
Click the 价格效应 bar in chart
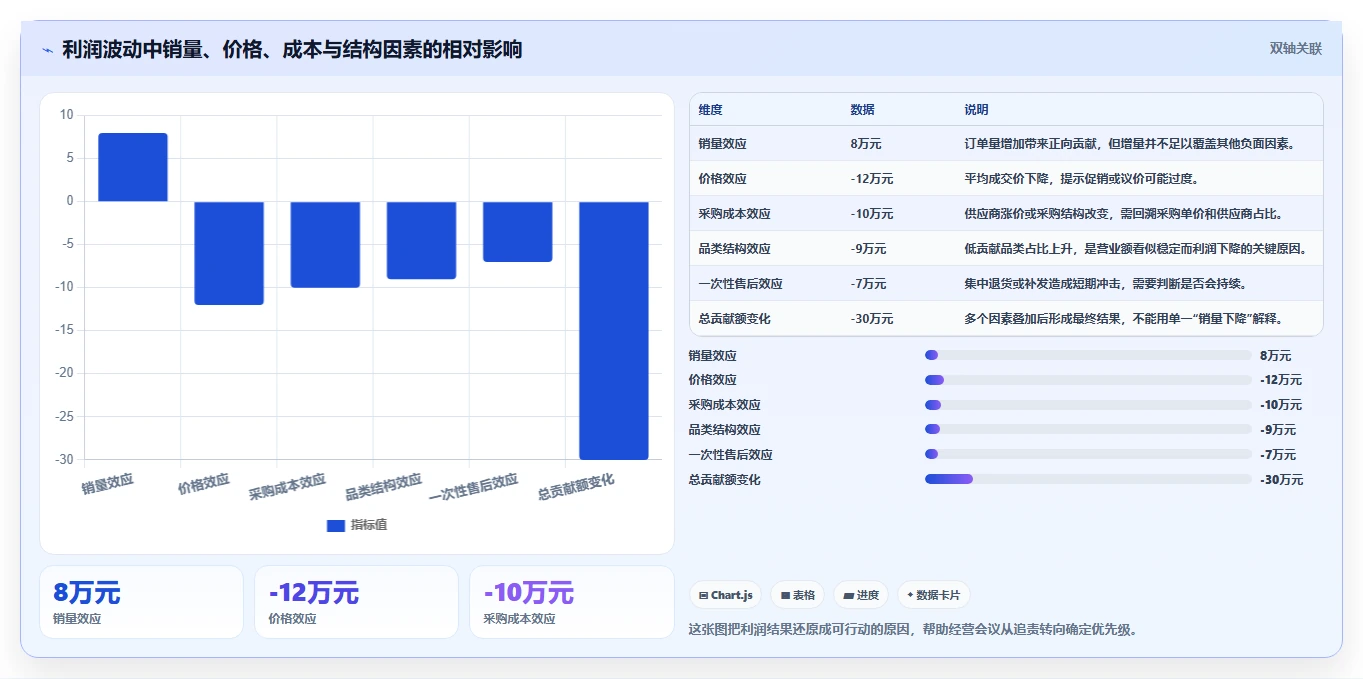coord(229,253)
